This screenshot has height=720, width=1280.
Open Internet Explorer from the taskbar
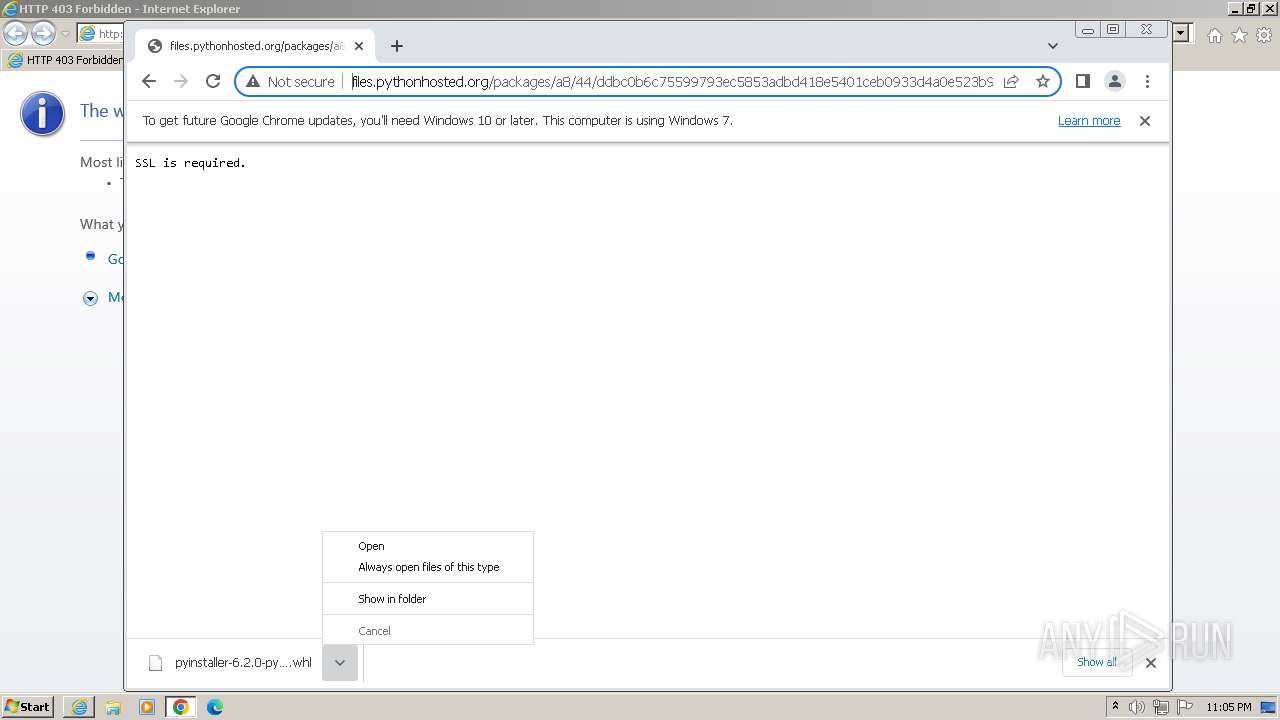pyautogui.click(x=79, y=707)
